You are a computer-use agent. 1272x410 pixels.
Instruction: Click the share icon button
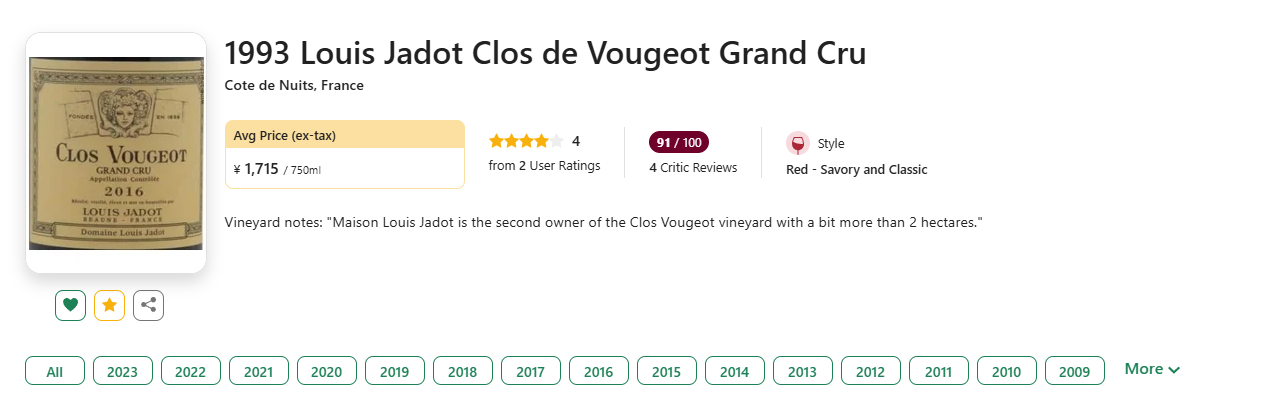click(x=148, y=306)
